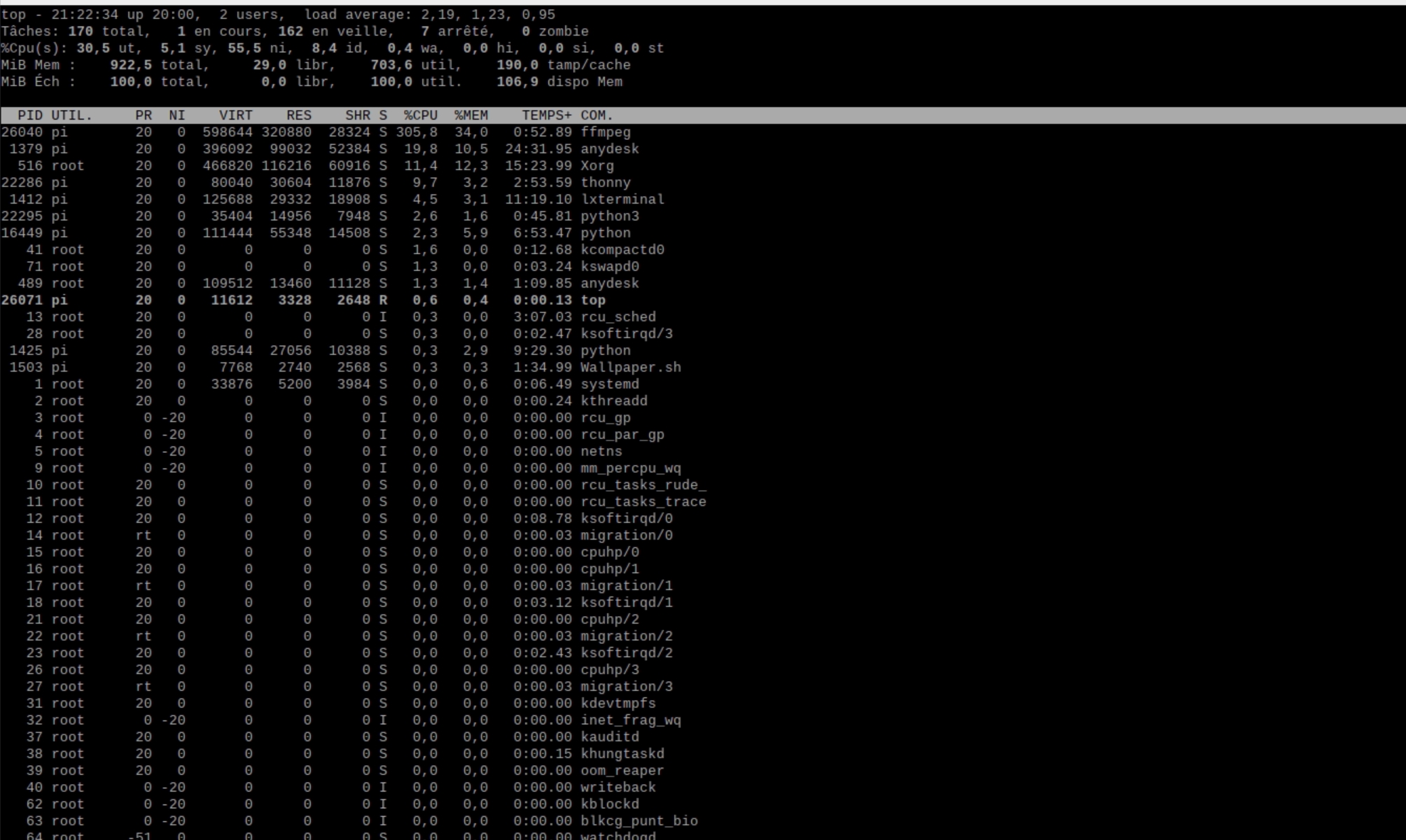The height and width of the screenshot is (840, 1406).
Task: Select the lxterminal command entry
Action: (622, 199)
